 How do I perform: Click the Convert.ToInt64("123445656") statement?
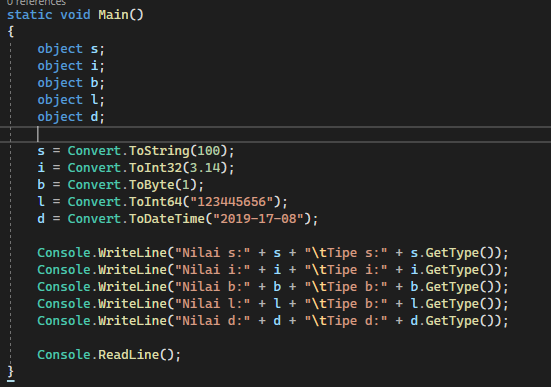162,202
